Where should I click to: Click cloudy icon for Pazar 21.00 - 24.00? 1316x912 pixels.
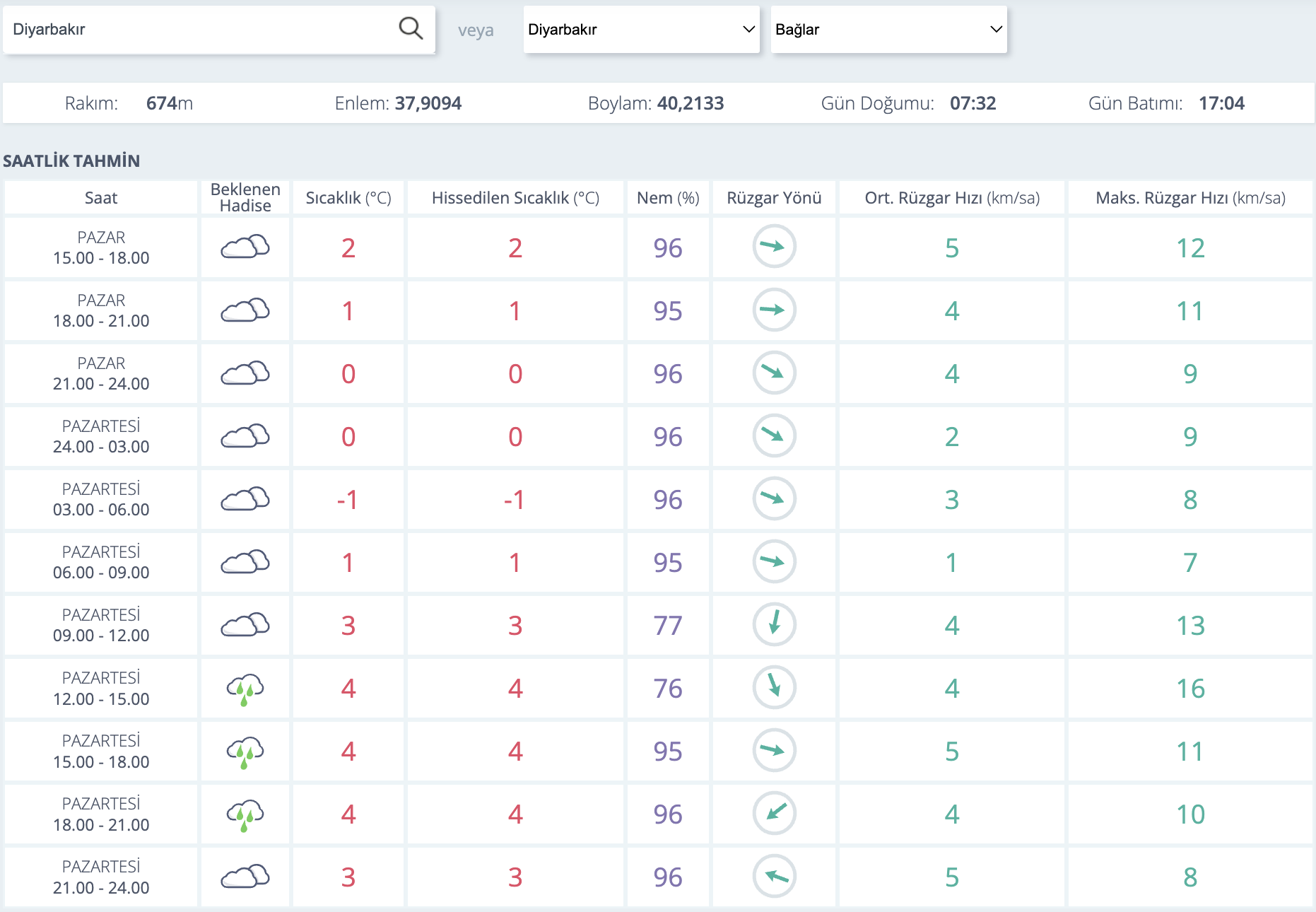pyautogui.click(x=245, y=373)
